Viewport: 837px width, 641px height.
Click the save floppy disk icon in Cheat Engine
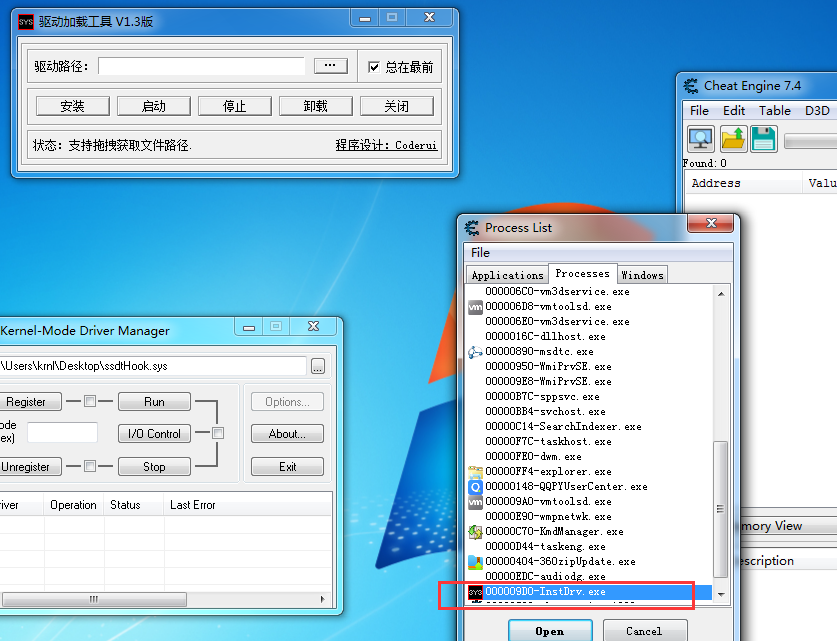click(764, 139)
